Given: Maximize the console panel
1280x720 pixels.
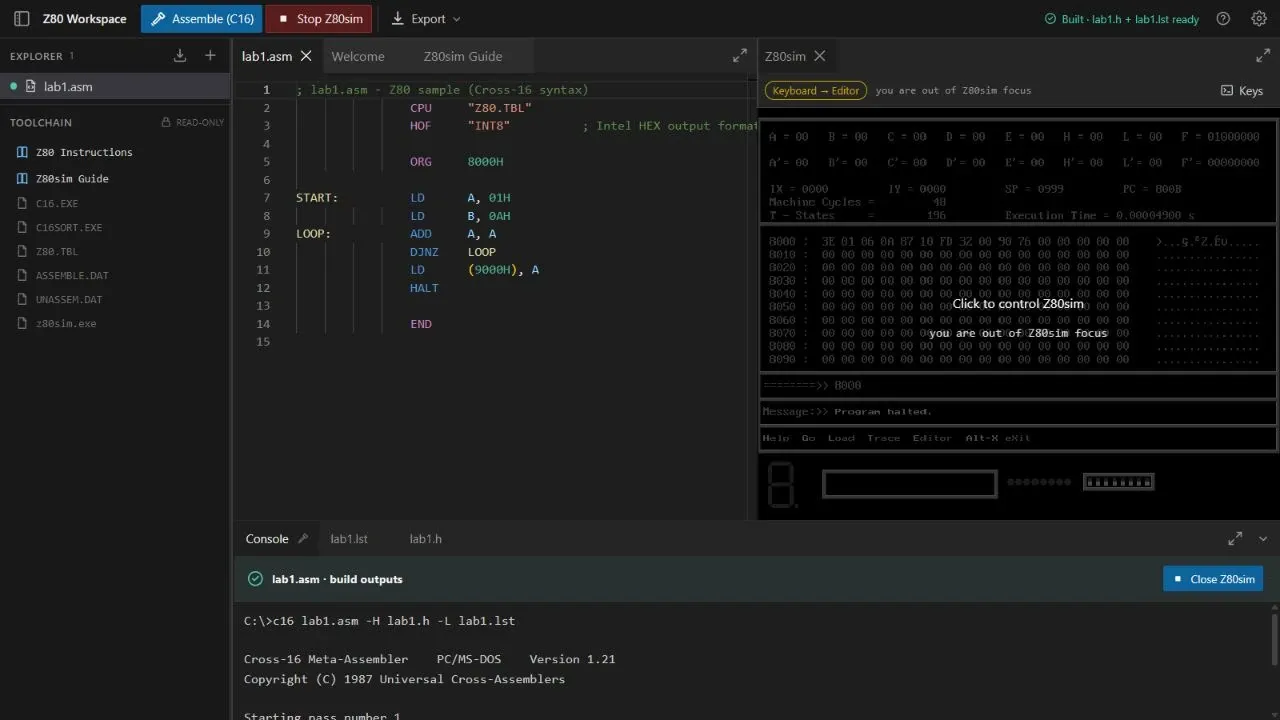Looking at the screenshot, I should (1235, 538).
